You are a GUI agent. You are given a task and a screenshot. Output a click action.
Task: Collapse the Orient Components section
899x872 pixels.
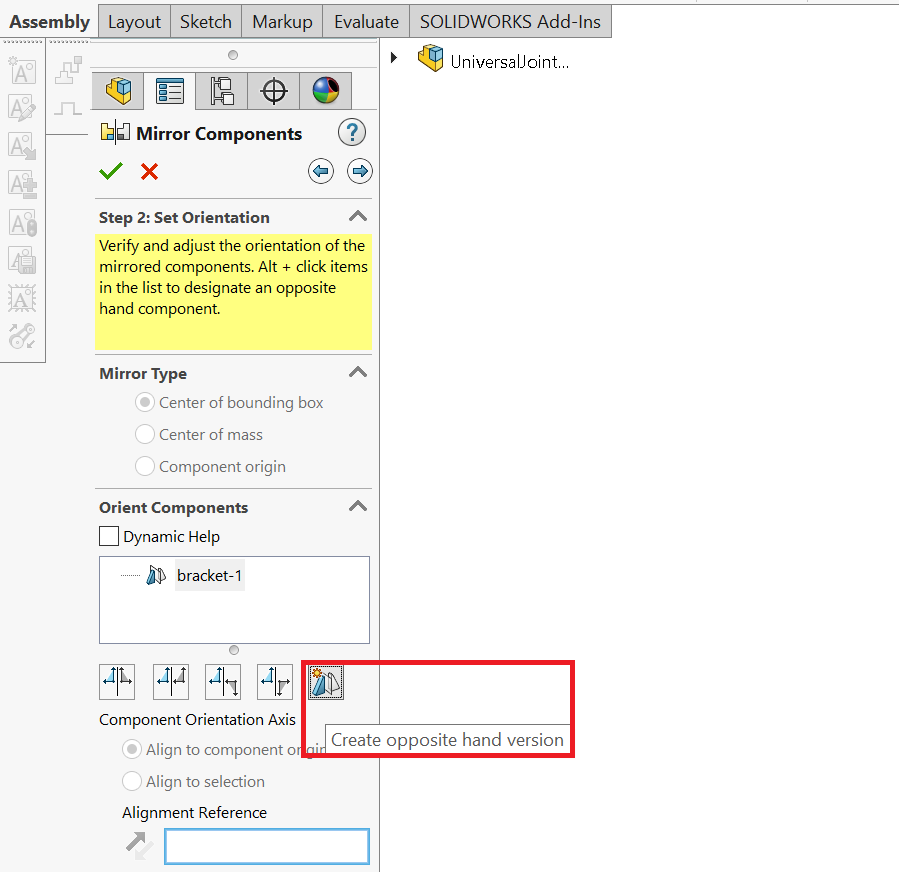(x=357, y=506)
